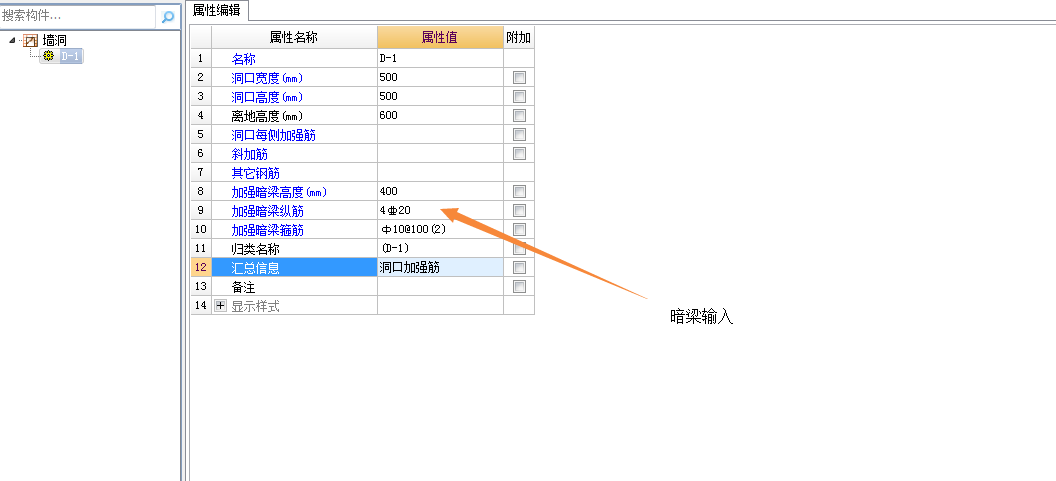The width and height of the screenshot is (1056, 481).
Task: Click the 属性名称 column header
Action: click(294, 38)
